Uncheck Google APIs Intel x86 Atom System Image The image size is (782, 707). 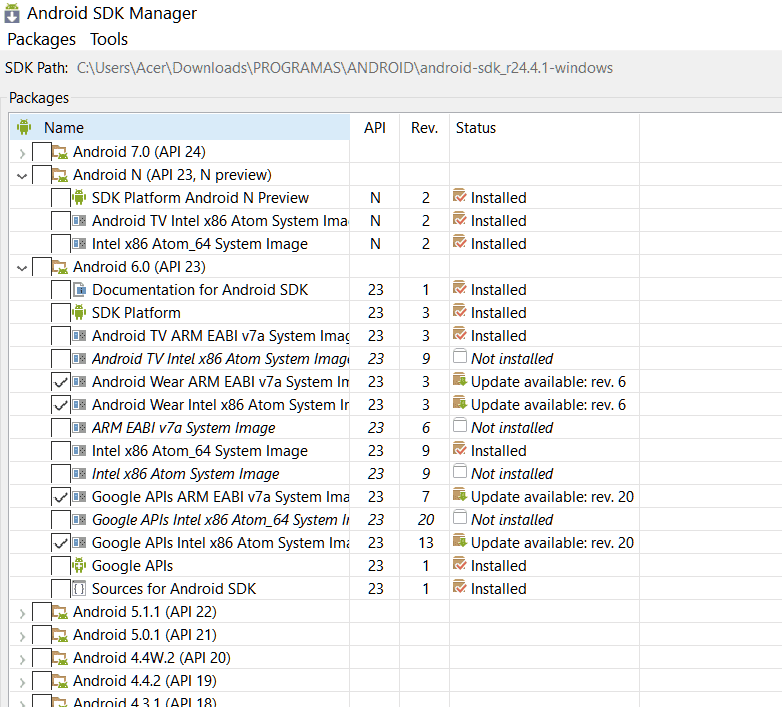point(61,543)
